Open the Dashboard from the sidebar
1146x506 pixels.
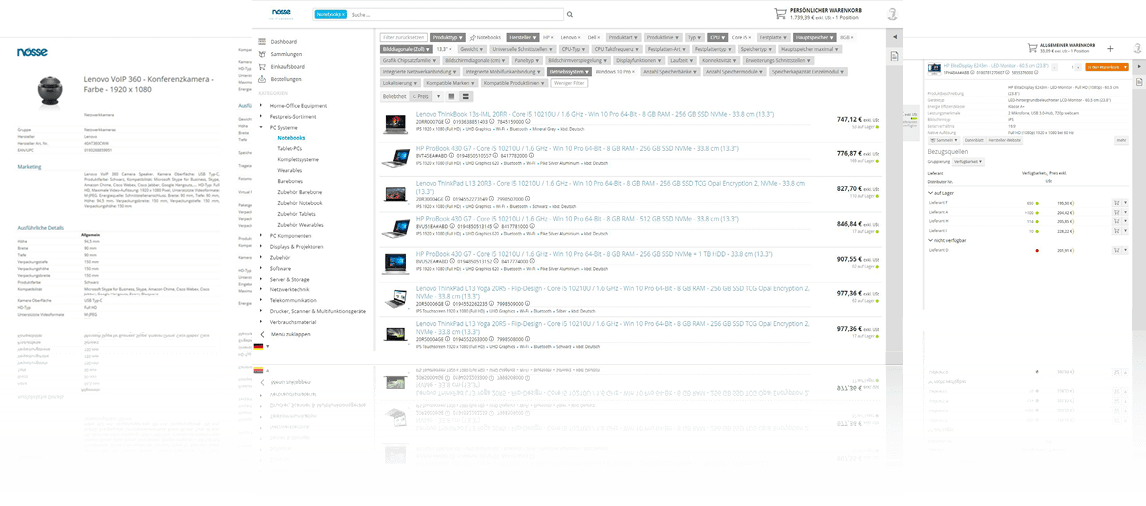point(283,42)
